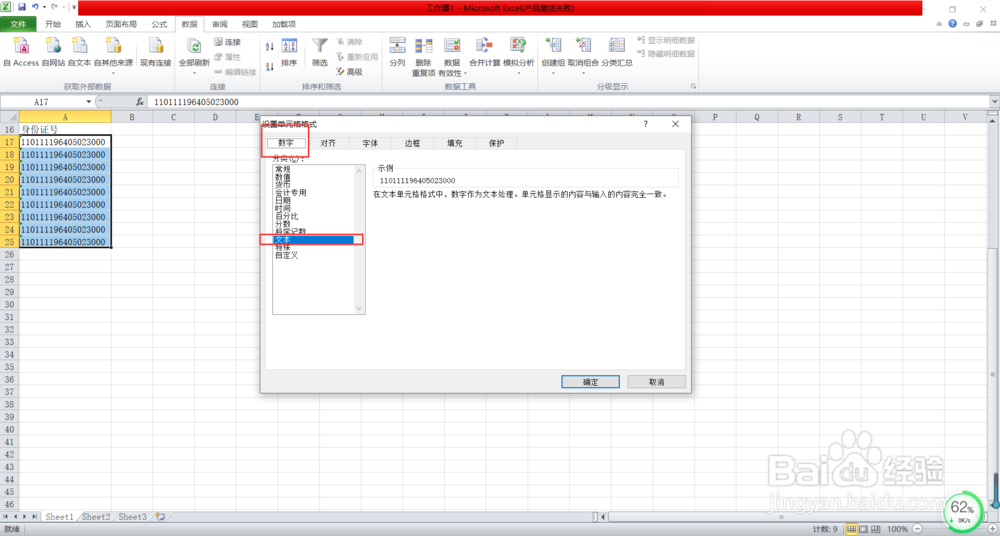Select the 对齐 tab in the dialog
This screenshot has width=1000, height=536.
click(x=328, y=144)
